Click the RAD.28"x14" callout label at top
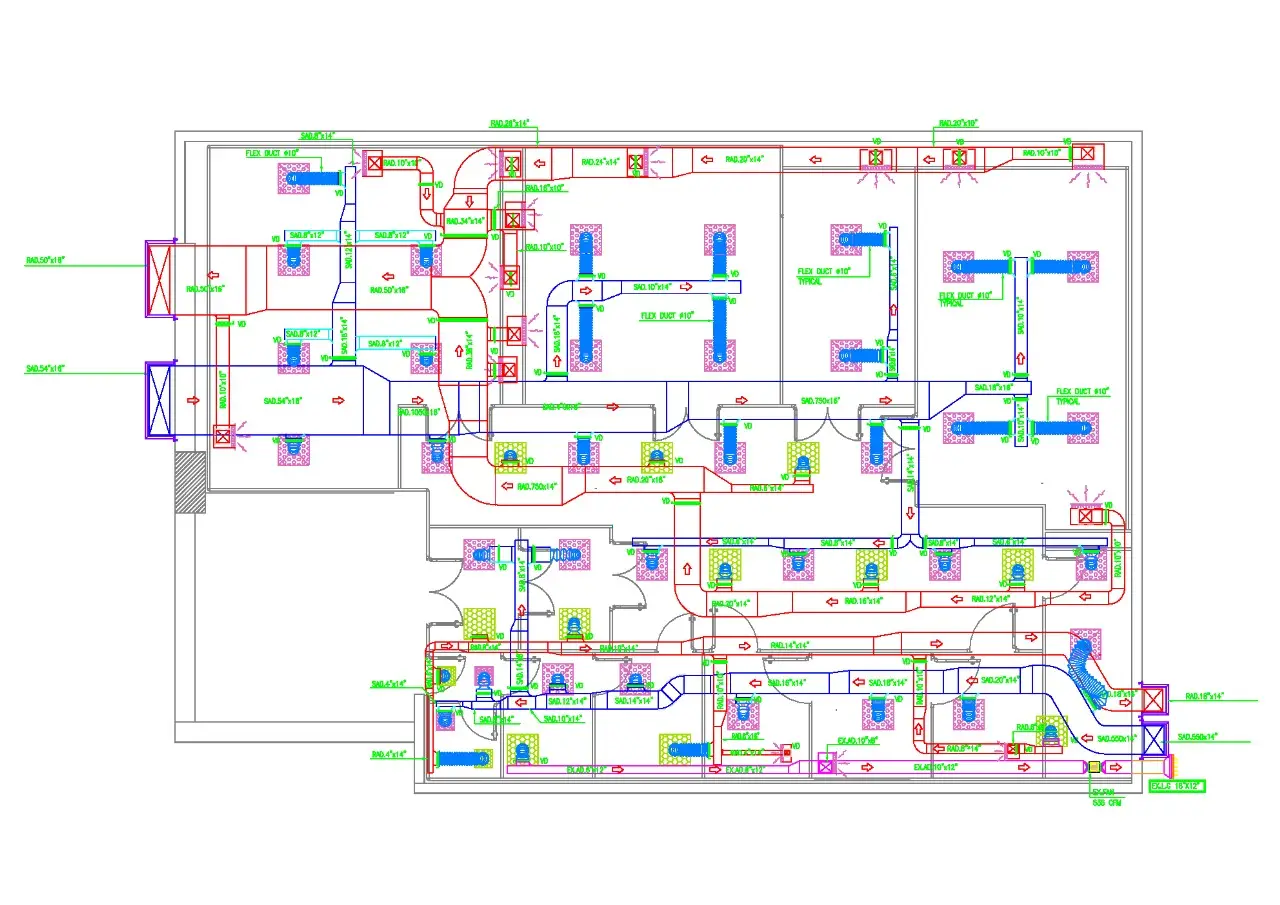The image size is (1280, 905). point(509,123)
